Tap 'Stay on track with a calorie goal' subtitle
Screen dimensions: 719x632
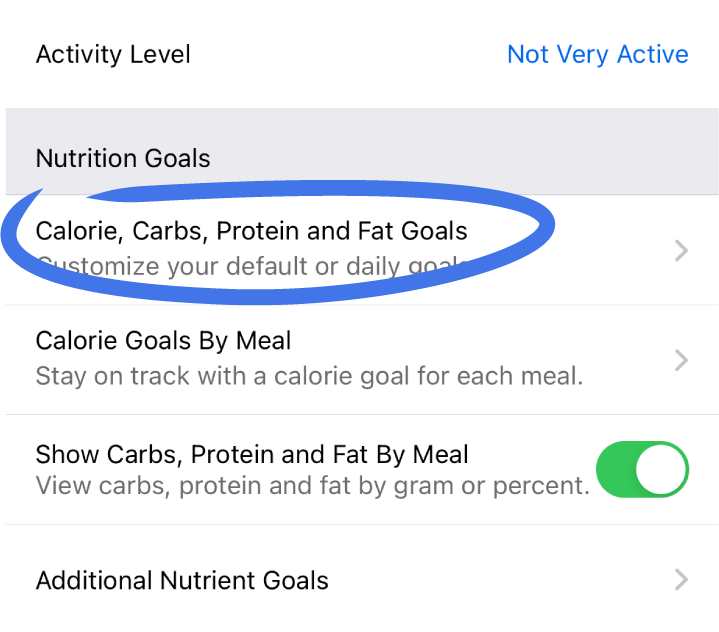tap(309, 377)
